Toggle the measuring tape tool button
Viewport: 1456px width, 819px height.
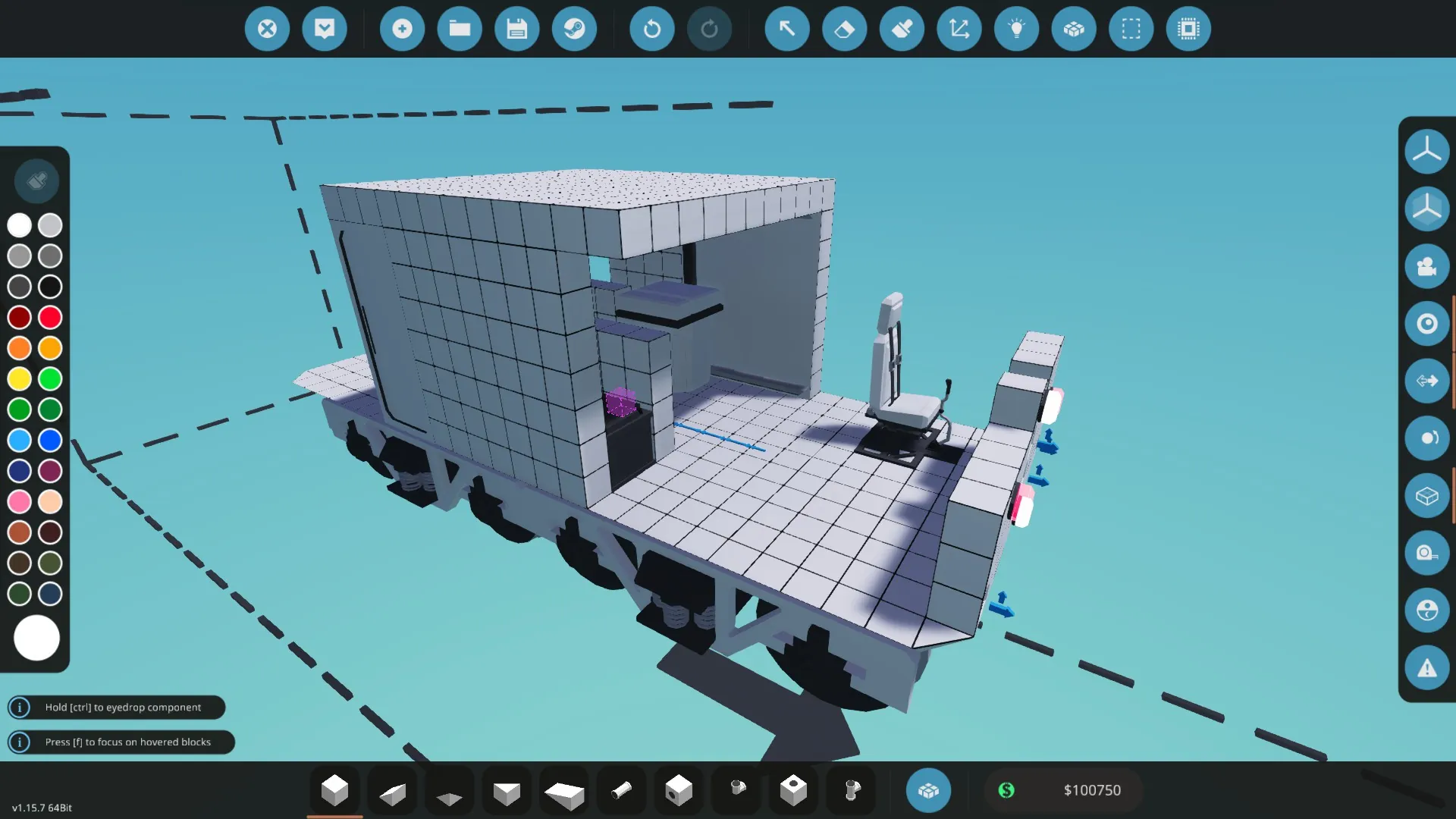[x=1426, y=553]
